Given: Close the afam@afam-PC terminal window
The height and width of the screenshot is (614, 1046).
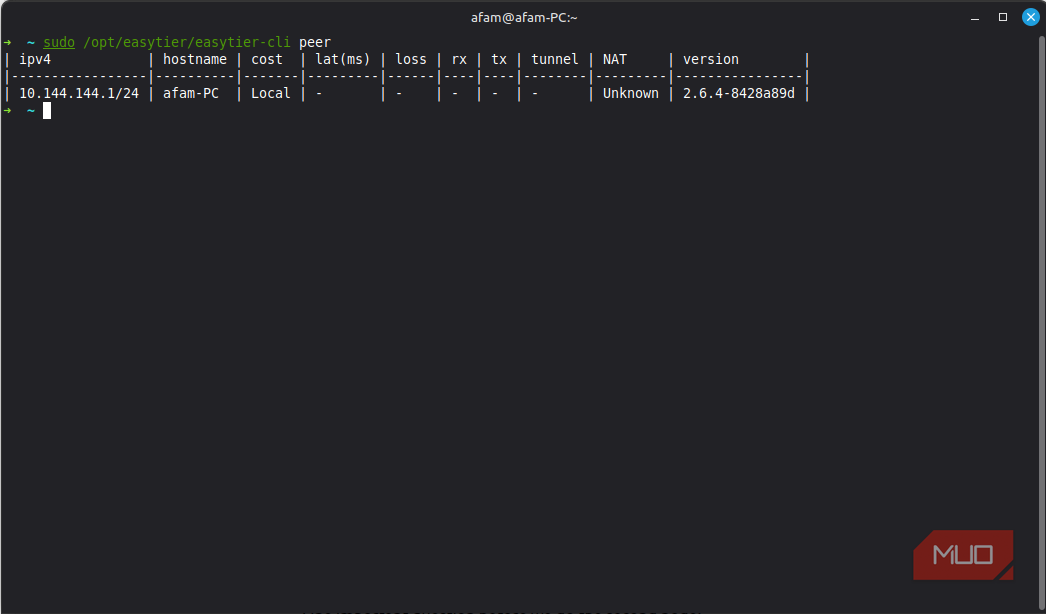Looking at the screenshot, I should pyautogui.click(x=1031, y=17).
